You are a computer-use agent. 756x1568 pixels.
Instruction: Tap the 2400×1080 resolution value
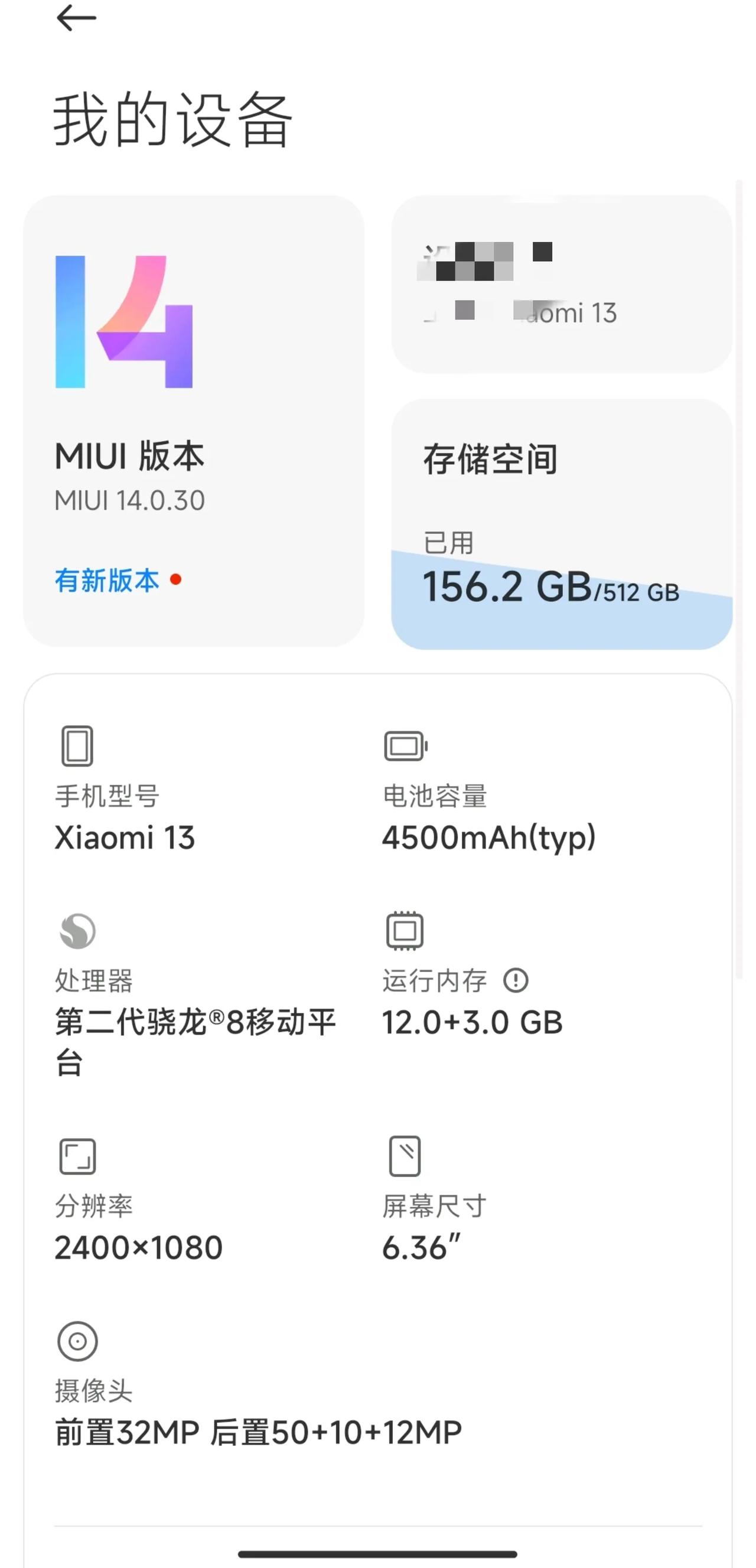pyautogui.click(x=139, y=1248)
